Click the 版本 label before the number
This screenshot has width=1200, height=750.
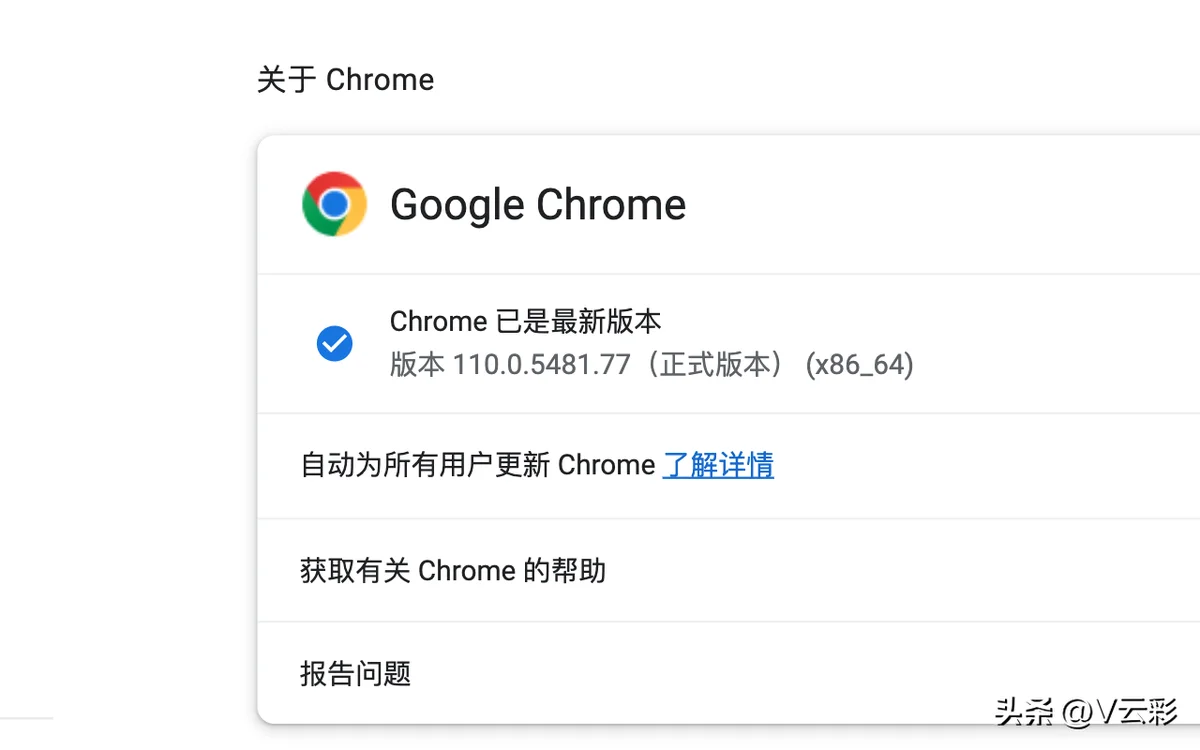point(417,365)
